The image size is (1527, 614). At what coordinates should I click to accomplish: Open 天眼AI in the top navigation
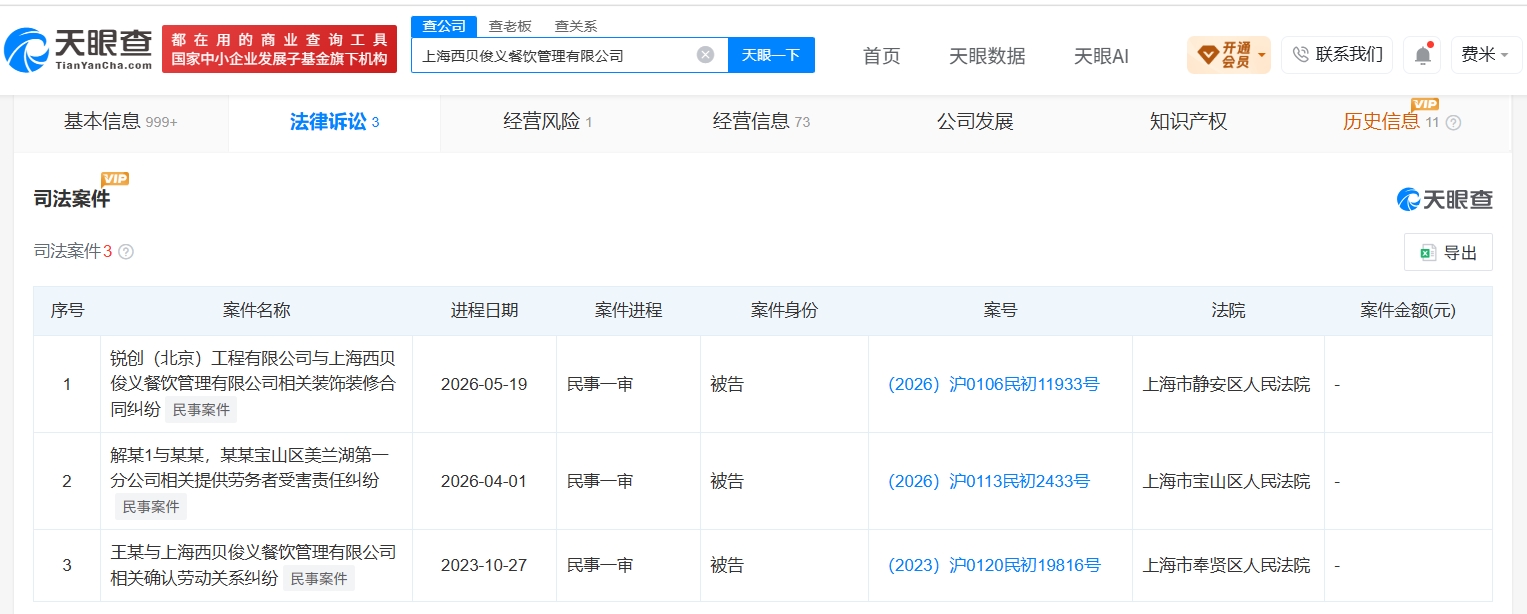(x=1101, y=56)
